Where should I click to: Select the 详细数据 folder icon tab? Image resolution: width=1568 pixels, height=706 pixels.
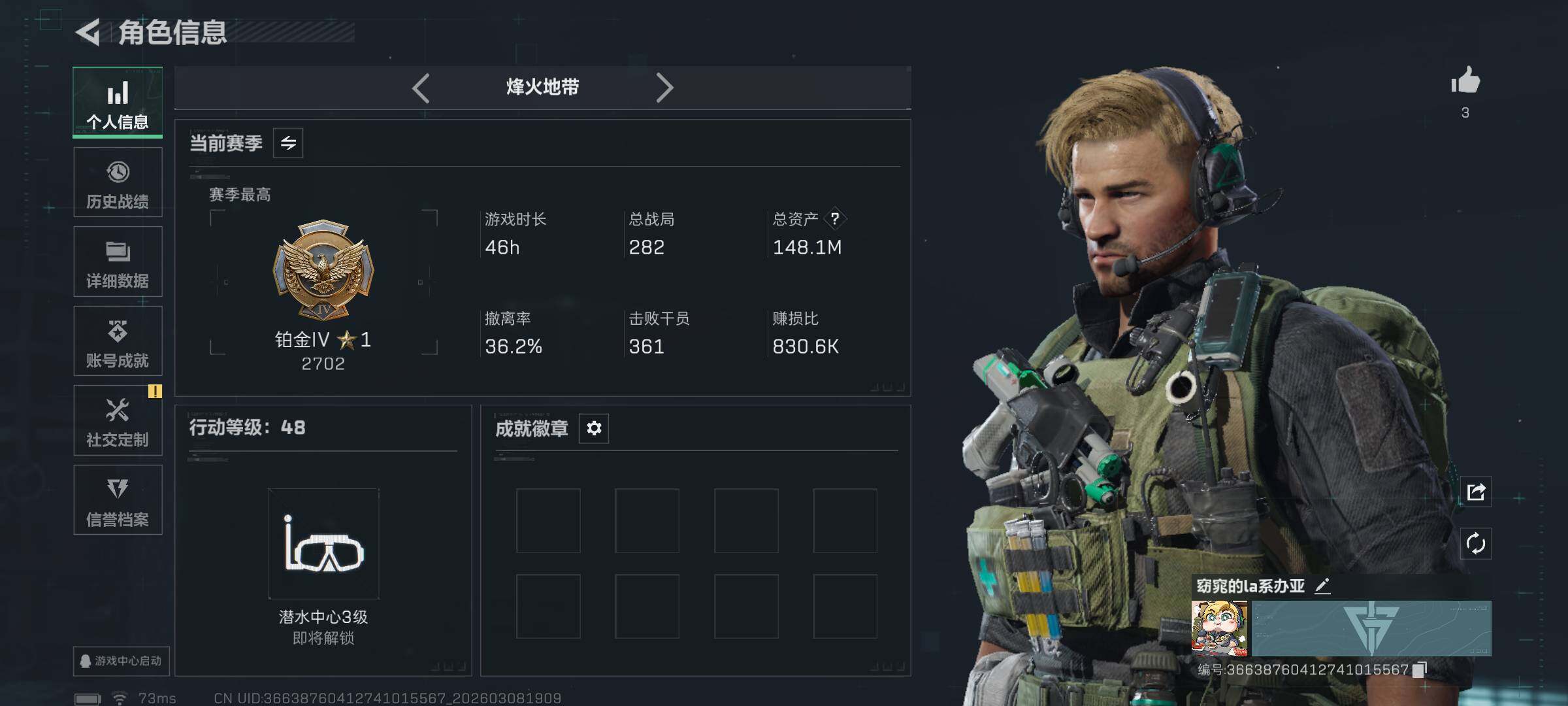118,261
